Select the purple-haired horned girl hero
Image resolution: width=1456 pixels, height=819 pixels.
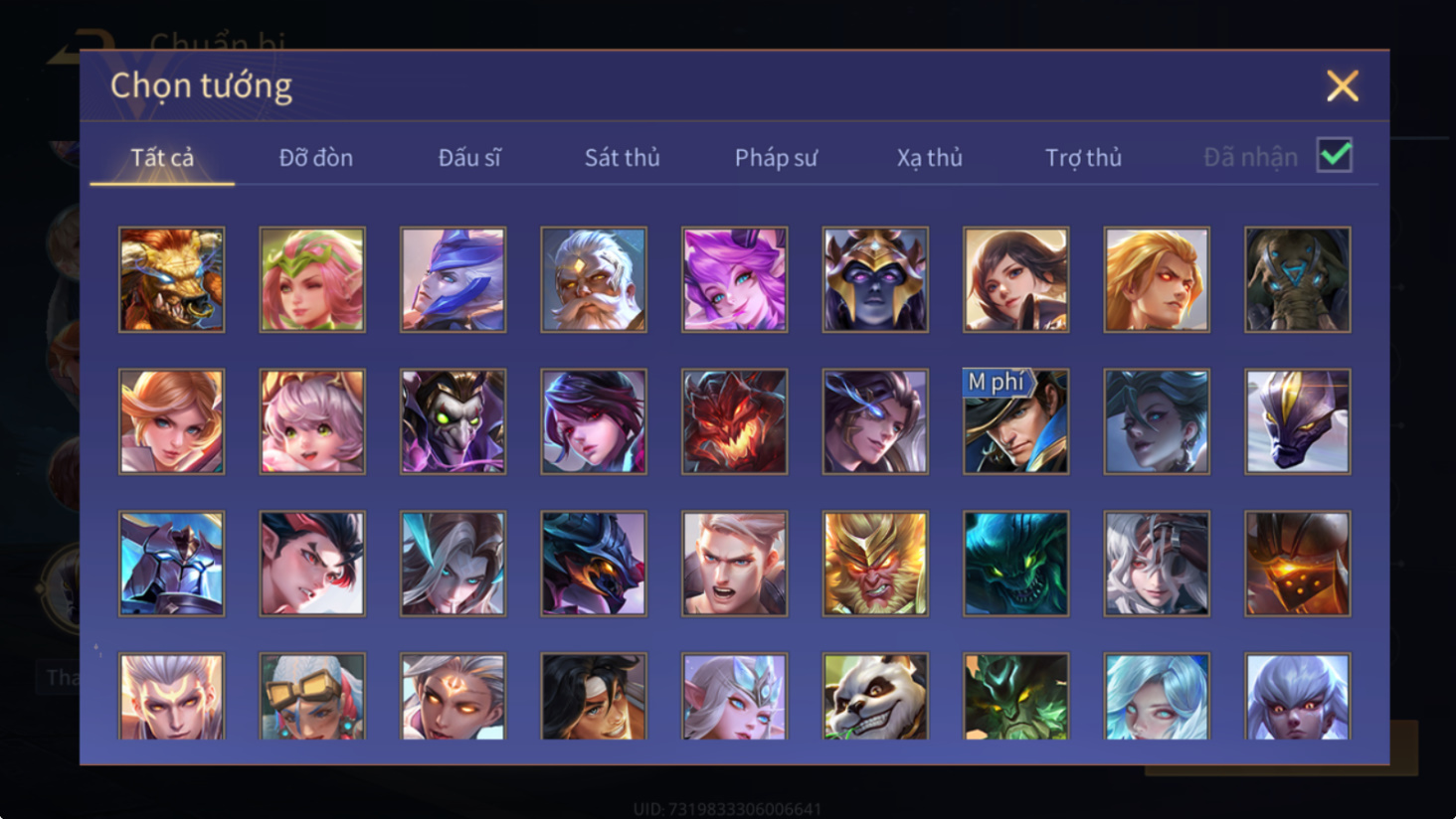[734, 279]
